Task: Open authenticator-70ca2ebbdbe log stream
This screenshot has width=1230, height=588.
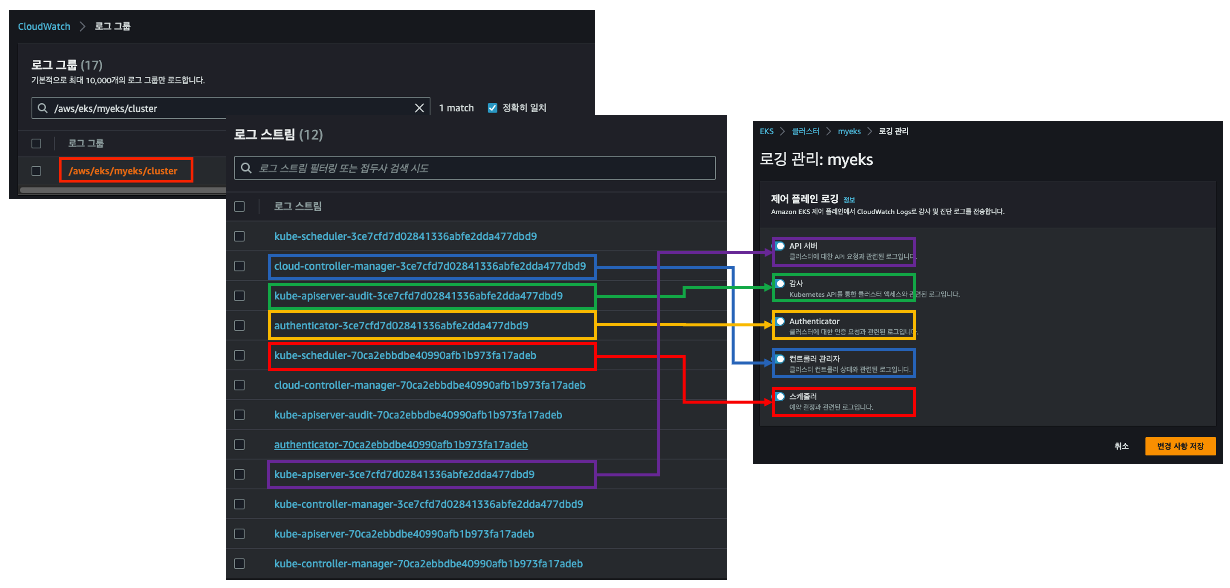Action: pyautogui.click(x=401, y=444)
